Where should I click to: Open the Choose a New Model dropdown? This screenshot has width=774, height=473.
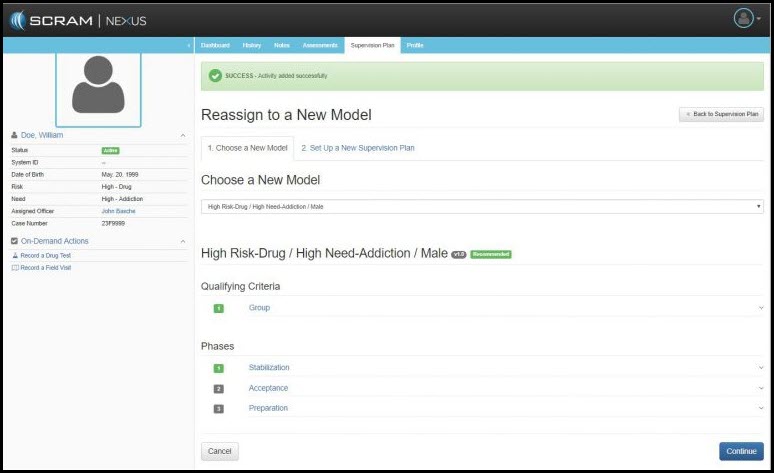pos(482,207)
